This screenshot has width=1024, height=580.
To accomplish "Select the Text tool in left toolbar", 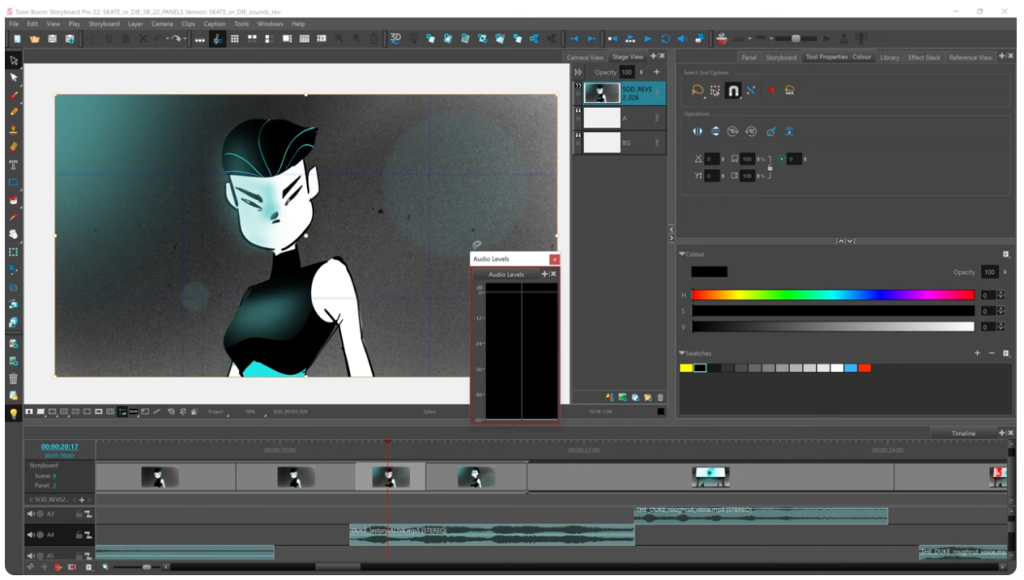I will coord(14,165).
